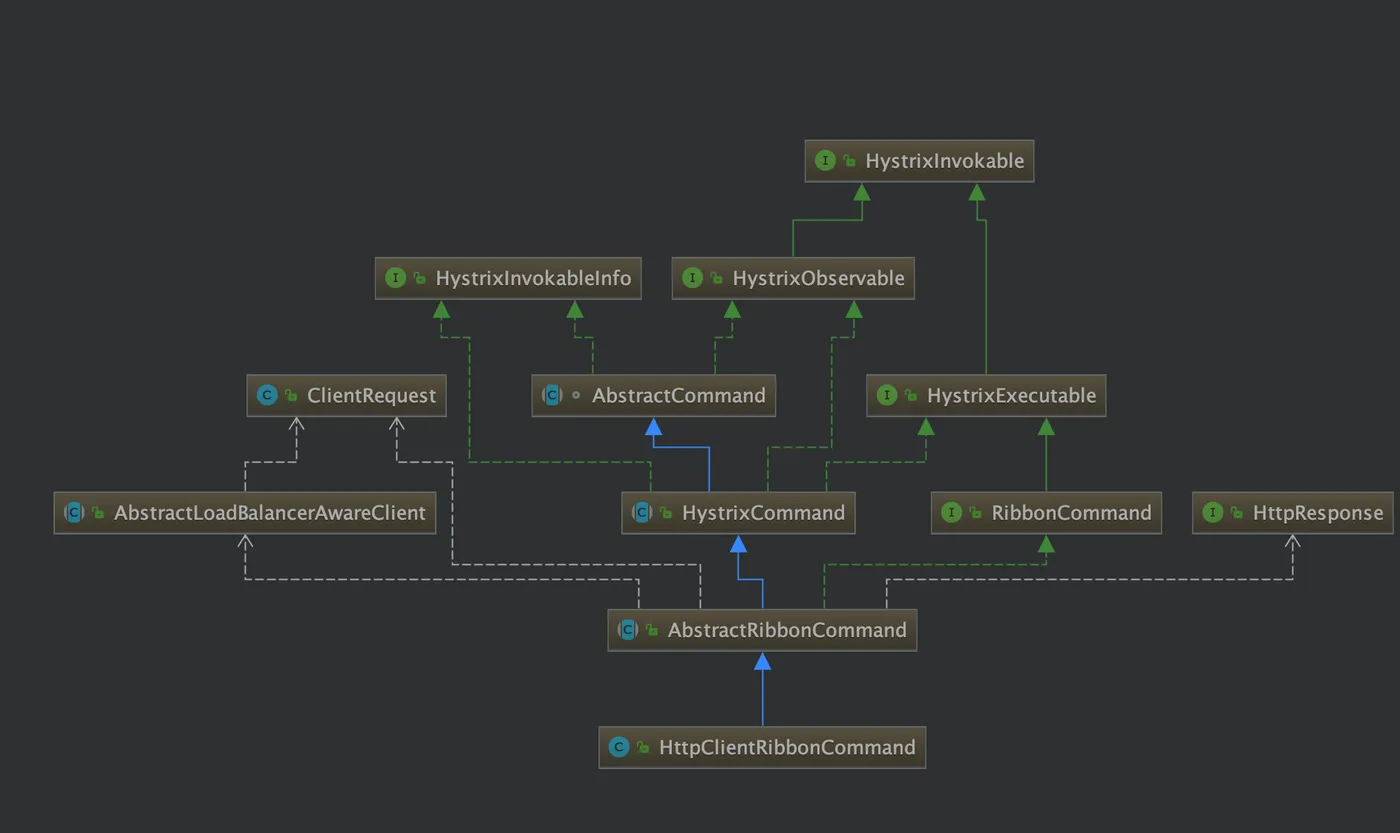The height and width of the screenshot is (833, 1400).
Task: Click the public lock icon beside HystrixInvokable
Action: tap(849, 161)
